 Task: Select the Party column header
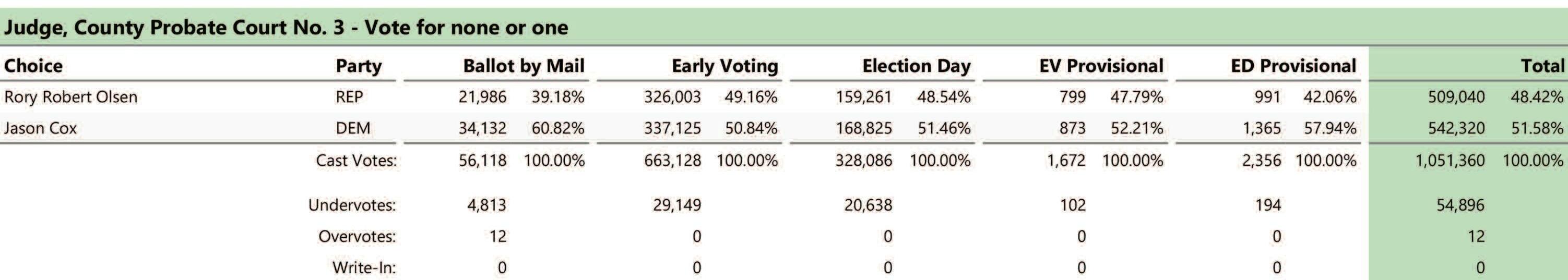point(359,66)
